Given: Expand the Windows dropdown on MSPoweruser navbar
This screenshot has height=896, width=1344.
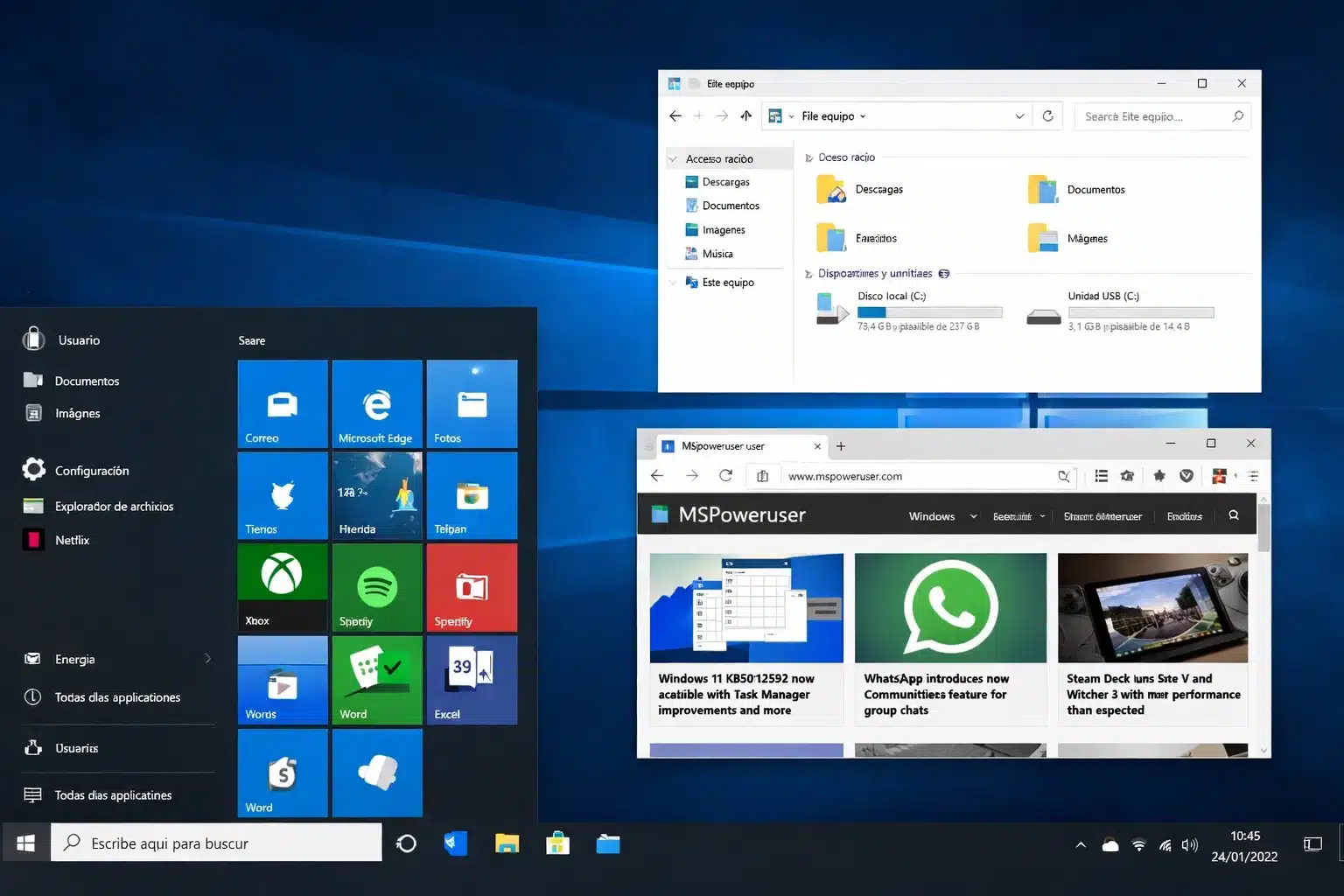Looking at the screenshot, I should point(940,515).
